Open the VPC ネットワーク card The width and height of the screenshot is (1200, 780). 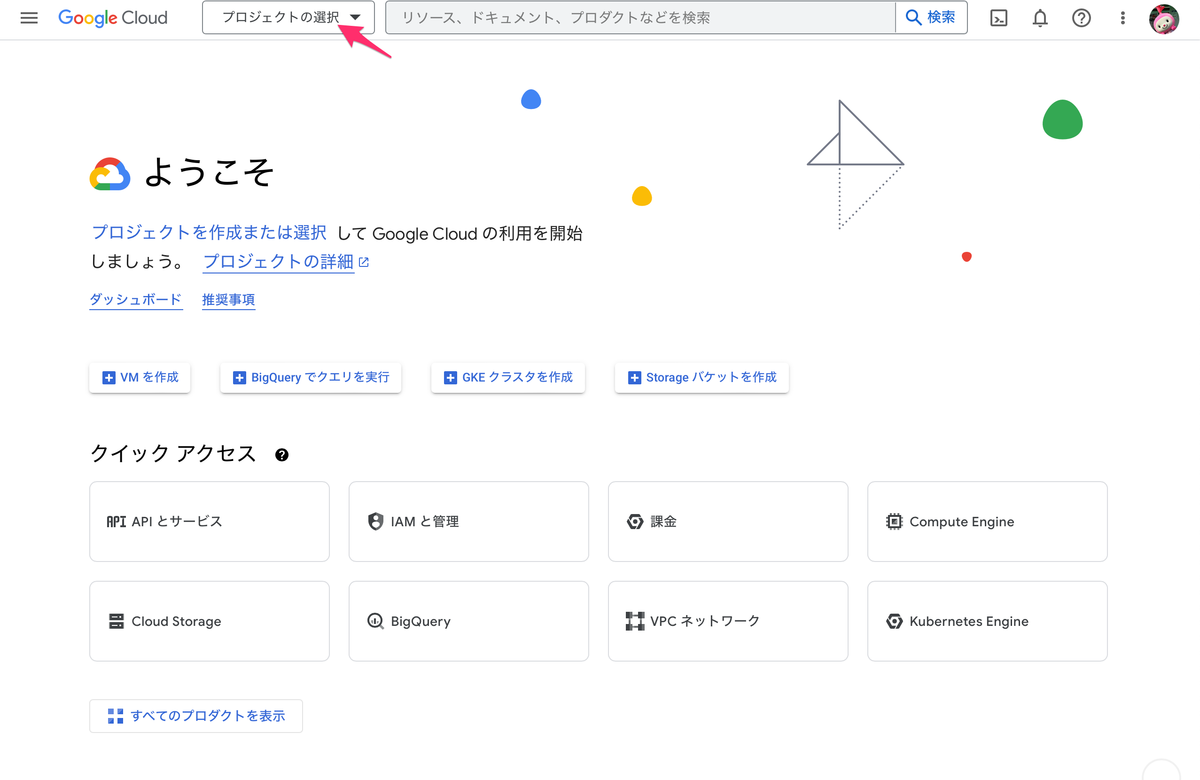click(x=728, y=621)
